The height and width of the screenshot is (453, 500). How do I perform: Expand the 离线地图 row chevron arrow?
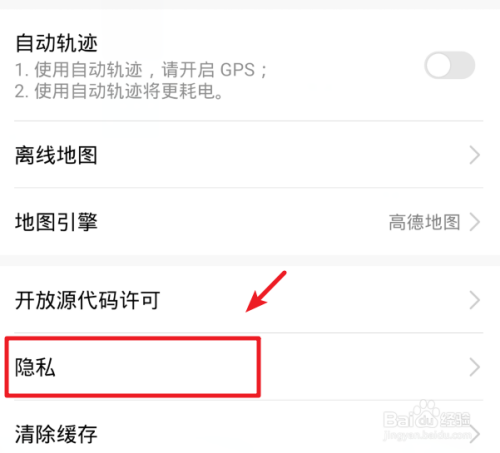(474, 155)
